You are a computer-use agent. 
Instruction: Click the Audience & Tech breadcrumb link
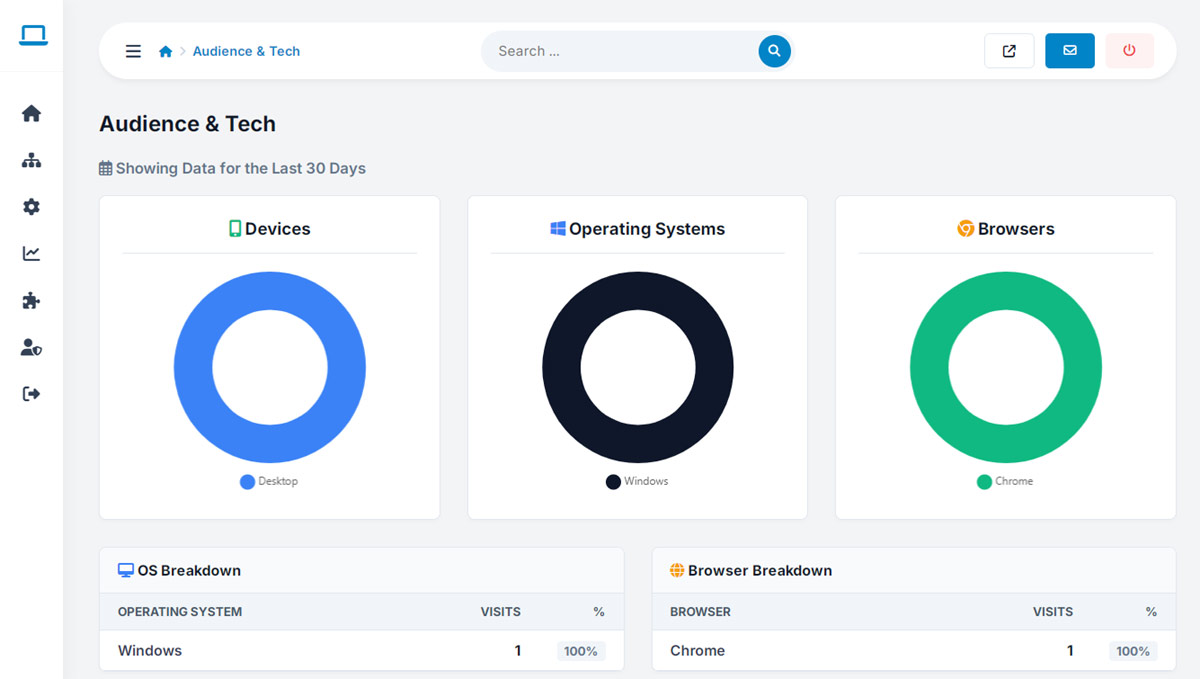(x=246, y=51)
